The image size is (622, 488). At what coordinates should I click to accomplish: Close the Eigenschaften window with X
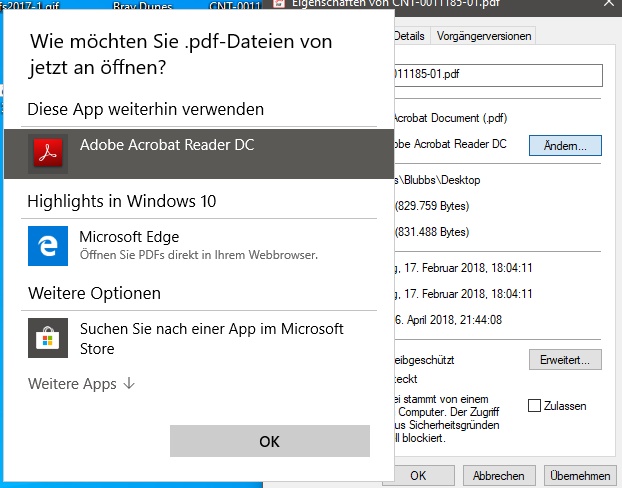coord(609,3)
